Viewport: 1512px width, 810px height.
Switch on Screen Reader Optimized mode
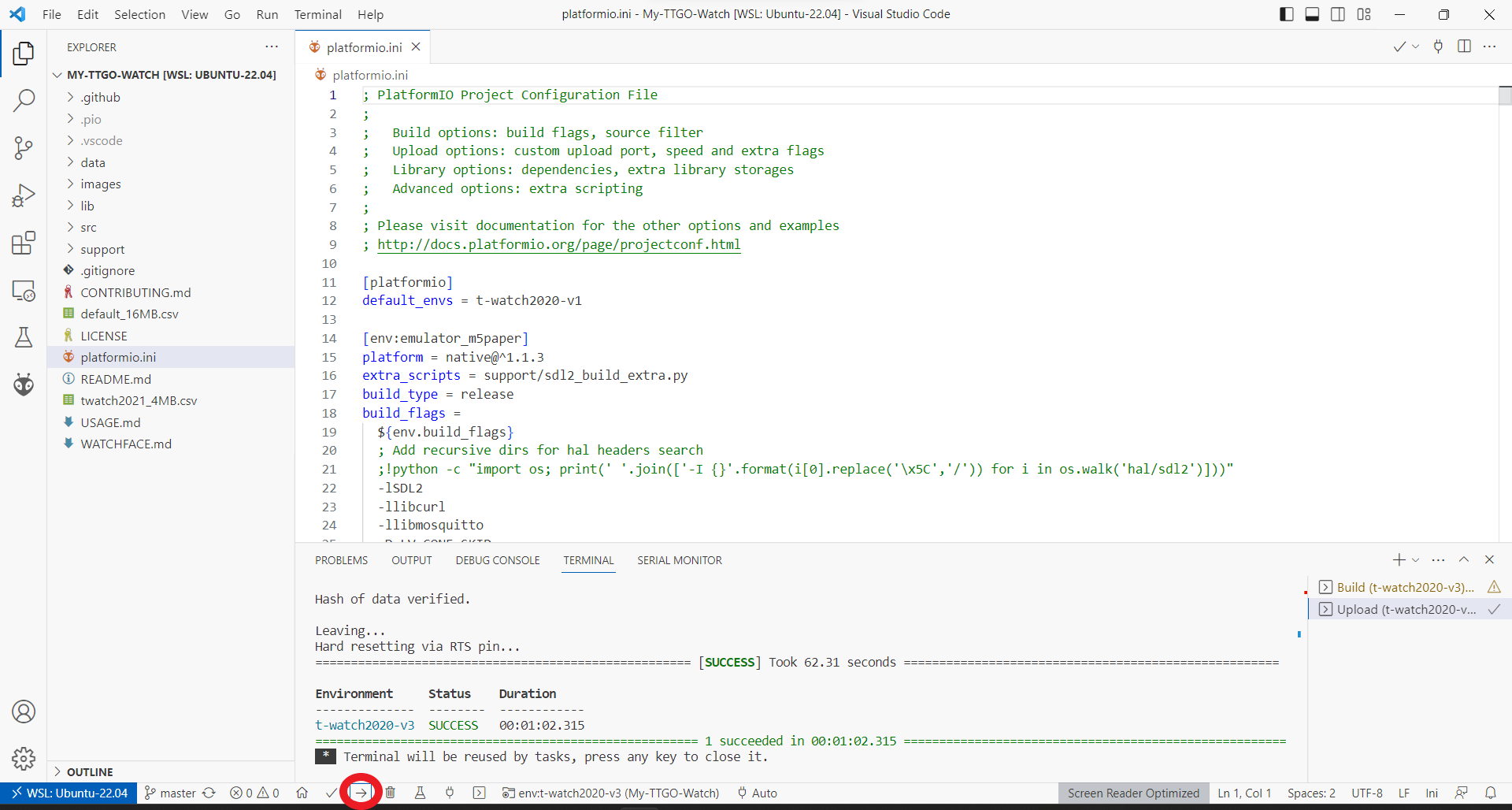click(x=1132, y=793)
